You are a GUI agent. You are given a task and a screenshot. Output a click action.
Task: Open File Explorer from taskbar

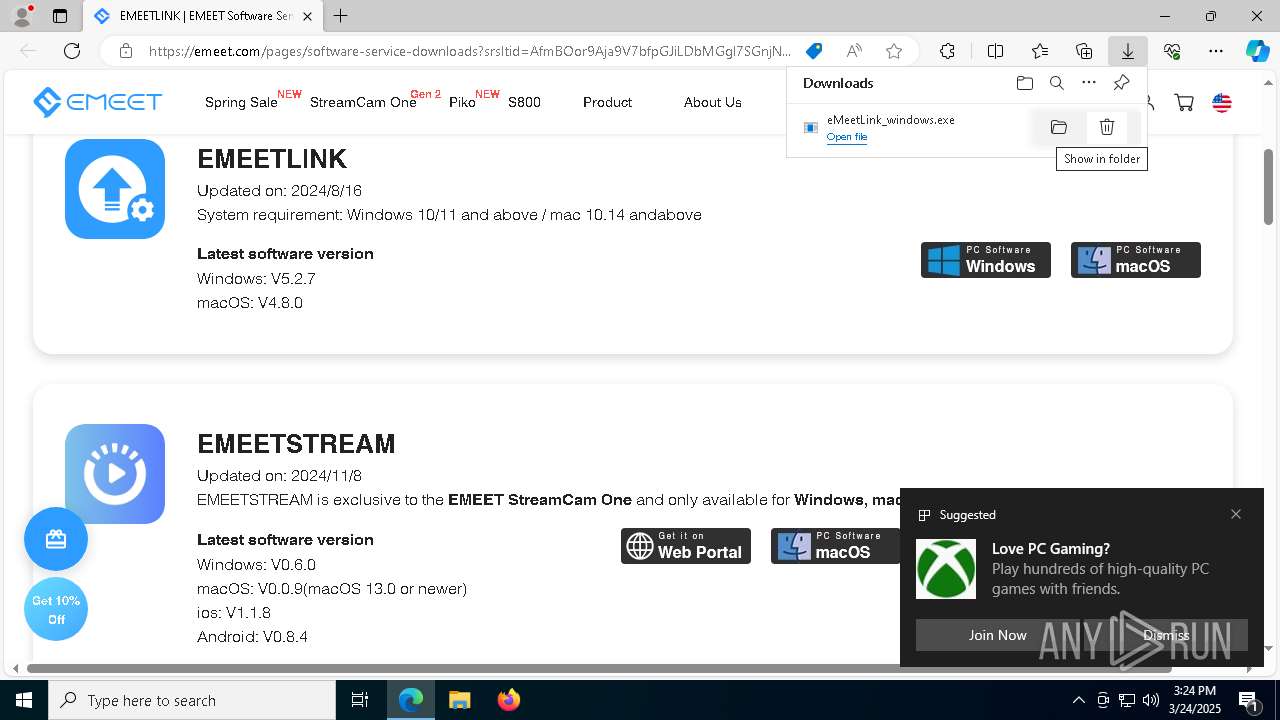(459, 700)
